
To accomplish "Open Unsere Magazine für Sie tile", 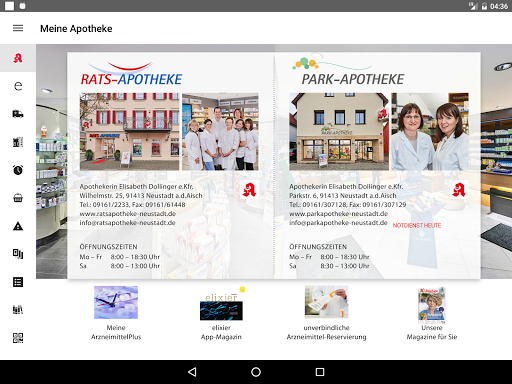I will pyautogui.click(x=432, y=313).
